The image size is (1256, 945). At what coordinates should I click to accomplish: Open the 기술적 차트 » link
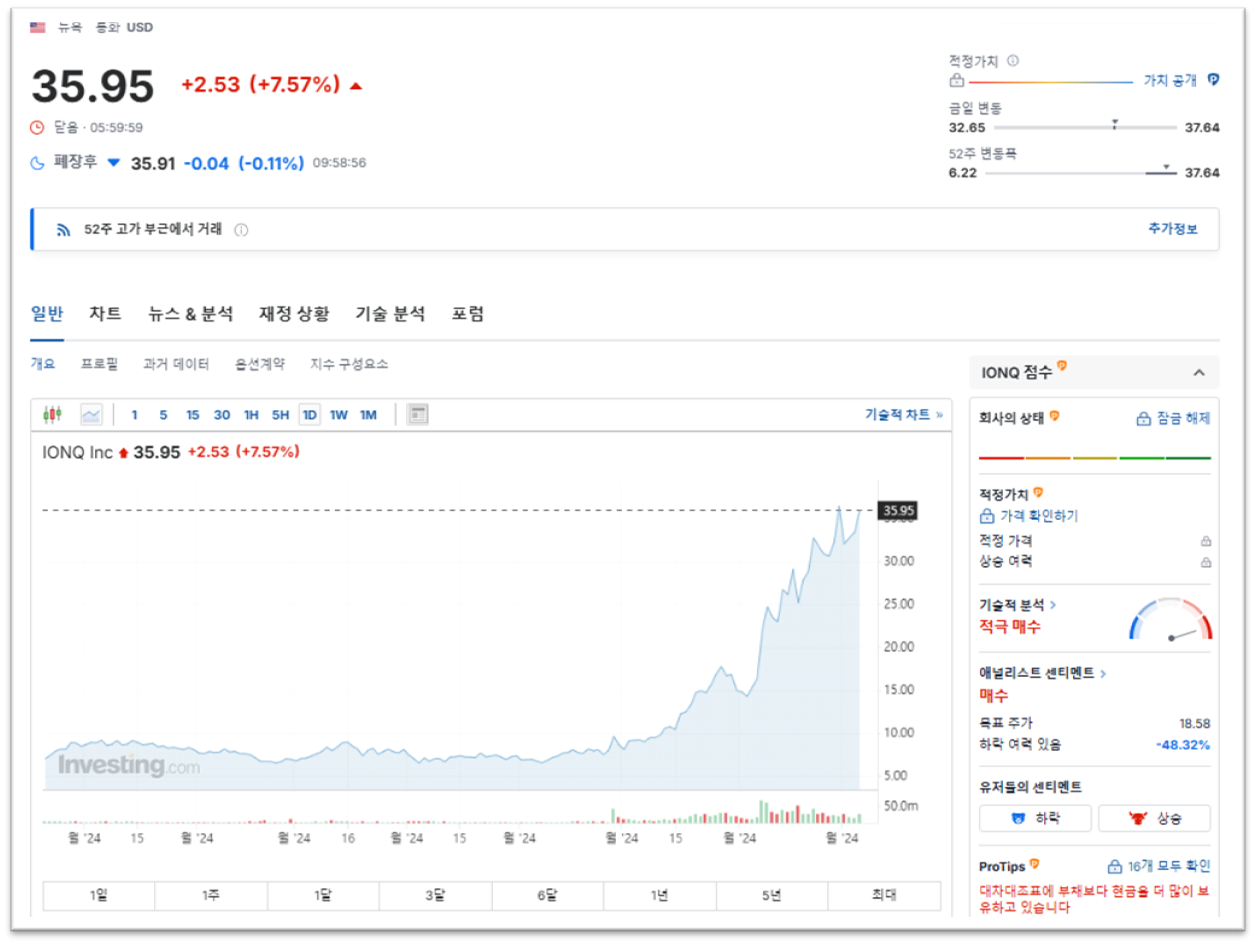coord(905,414)
